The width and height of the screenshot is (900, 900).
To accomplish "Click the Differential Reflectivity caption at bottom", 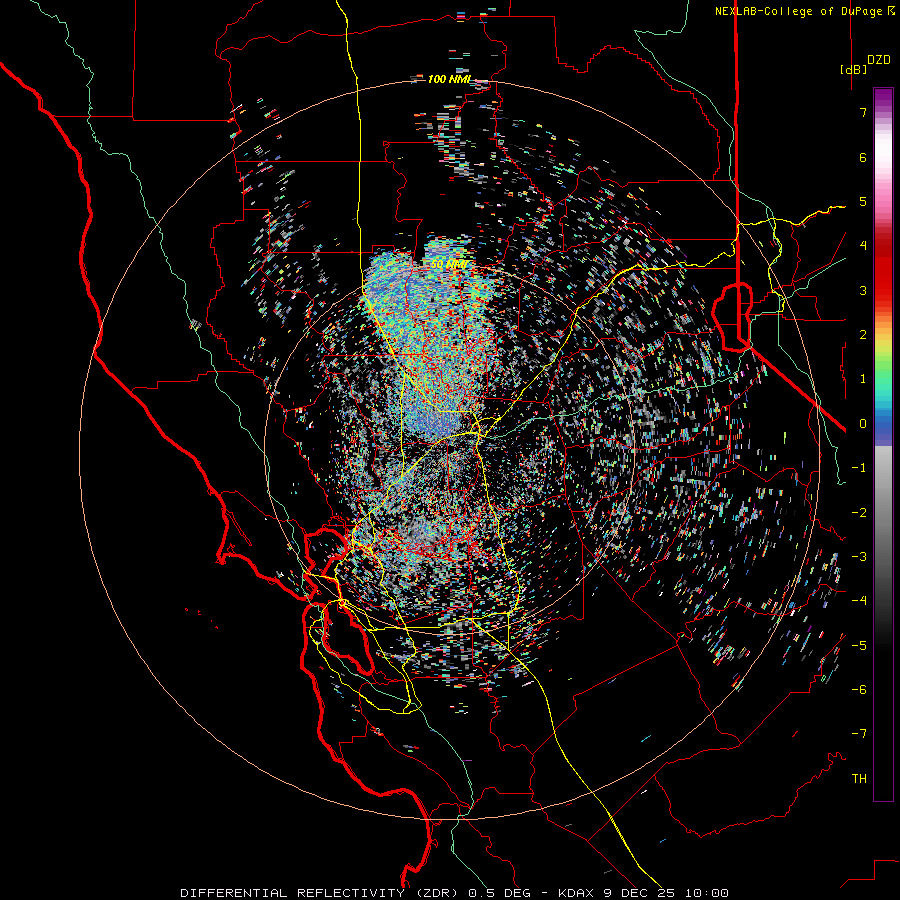I will (x=455, y=893).
